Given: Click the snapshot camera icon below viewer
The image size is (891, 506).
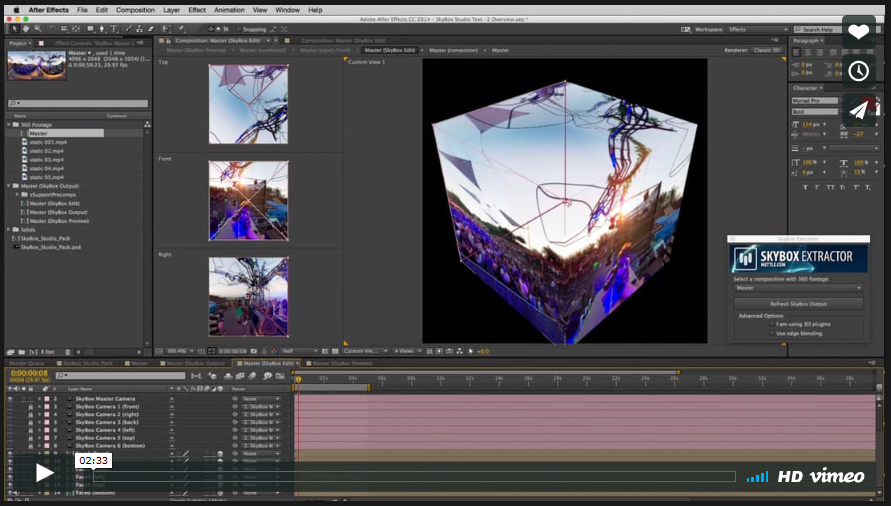Looking at the screenshot, I should [x=253, y=351].
